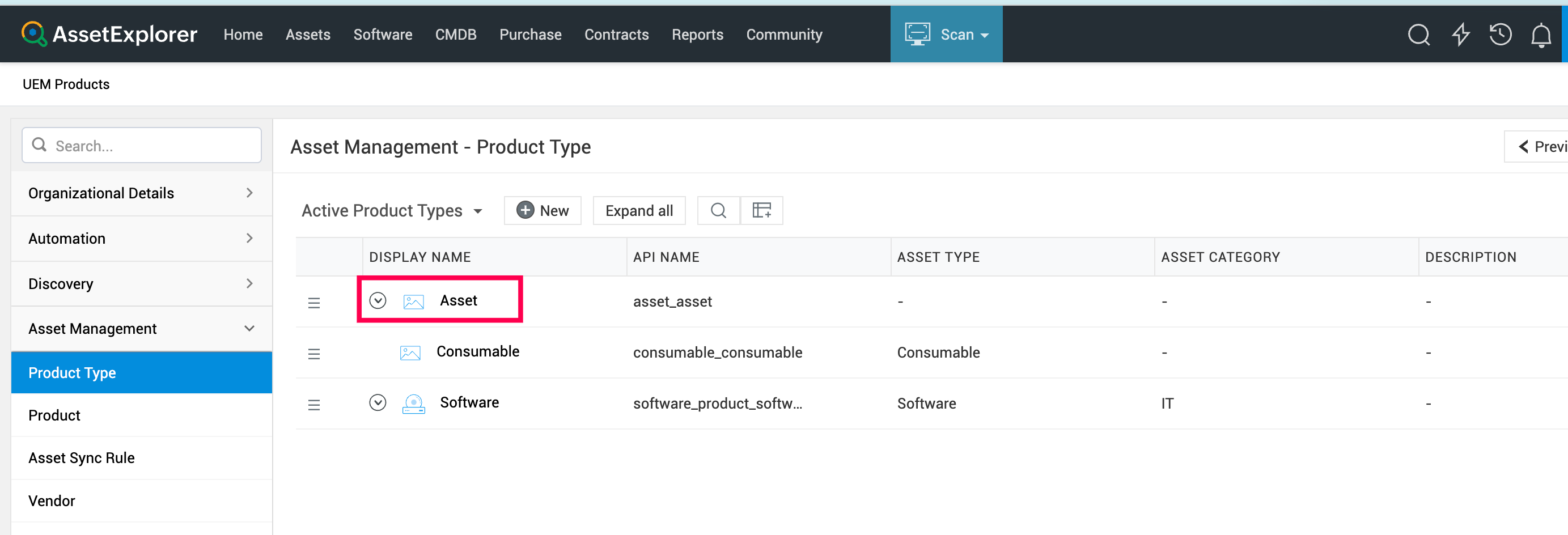The height and width of the screenshot is (535, 1568).
Task: Click the global search magnifier icon
Action: [x=1418, y=35]
